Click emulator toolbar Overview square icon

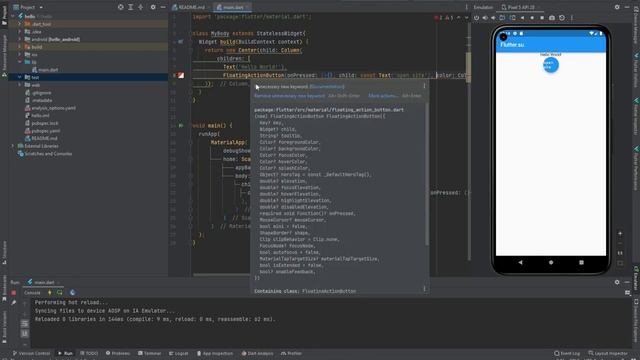542,18
